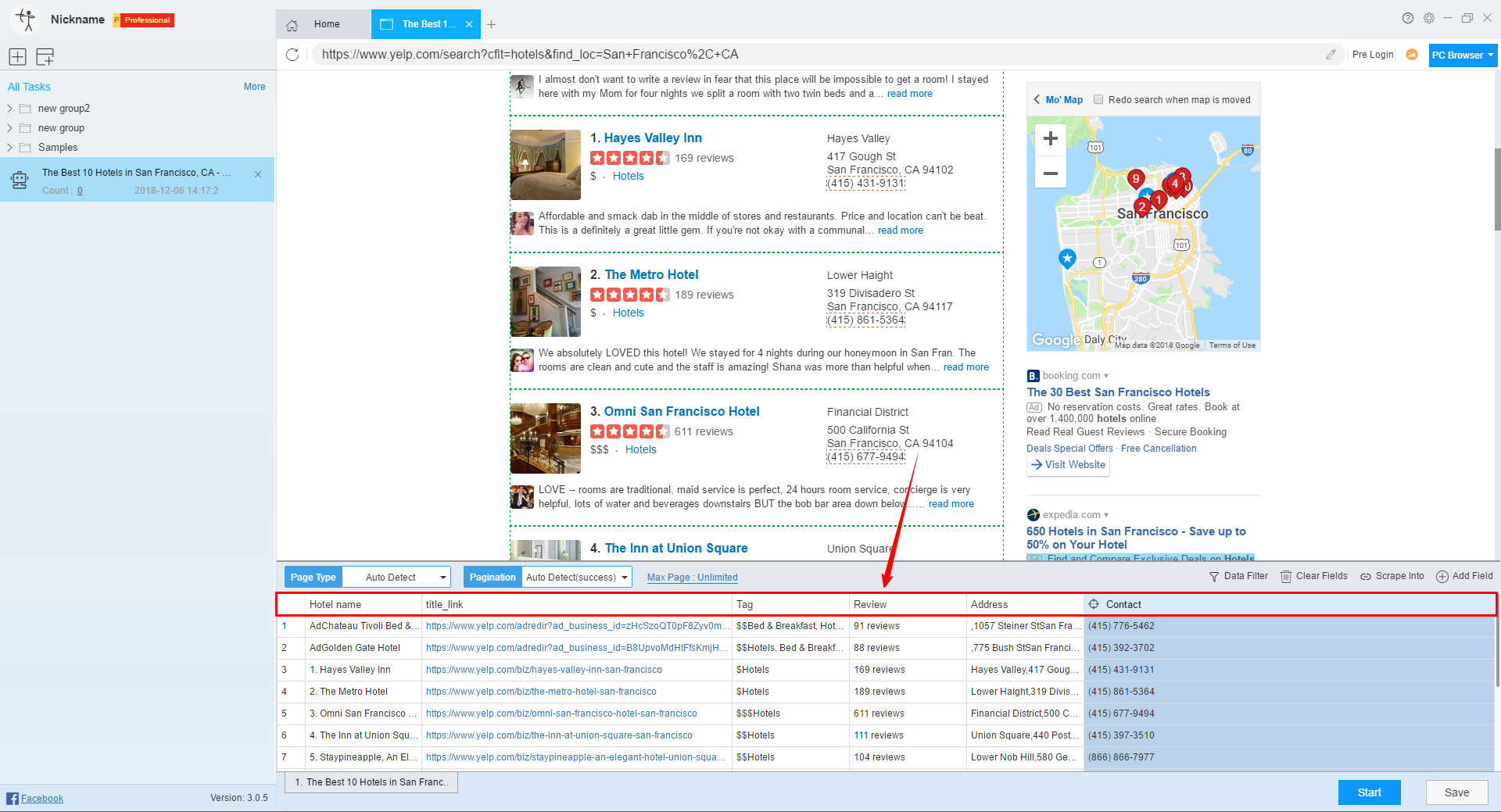Click The Metro Hotel thumbnail photo
This screenshot has width=1501, height=812.
point(546,302)
